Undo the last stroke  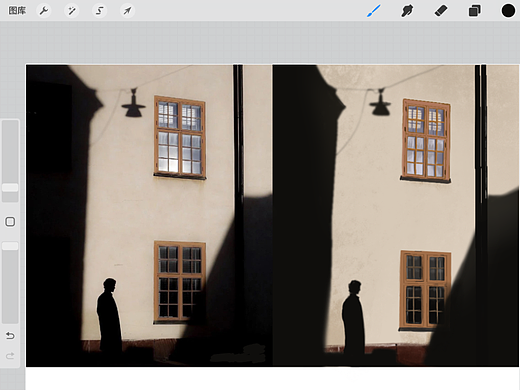(x=10, y=335)
